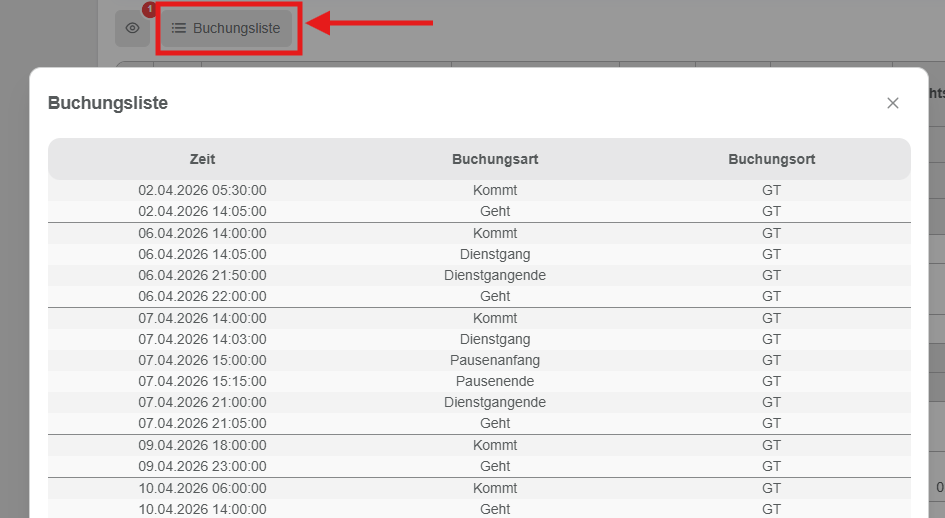
Task: Select the Pausenende entry at 15:15:00
Action: (x=479, y=381)
